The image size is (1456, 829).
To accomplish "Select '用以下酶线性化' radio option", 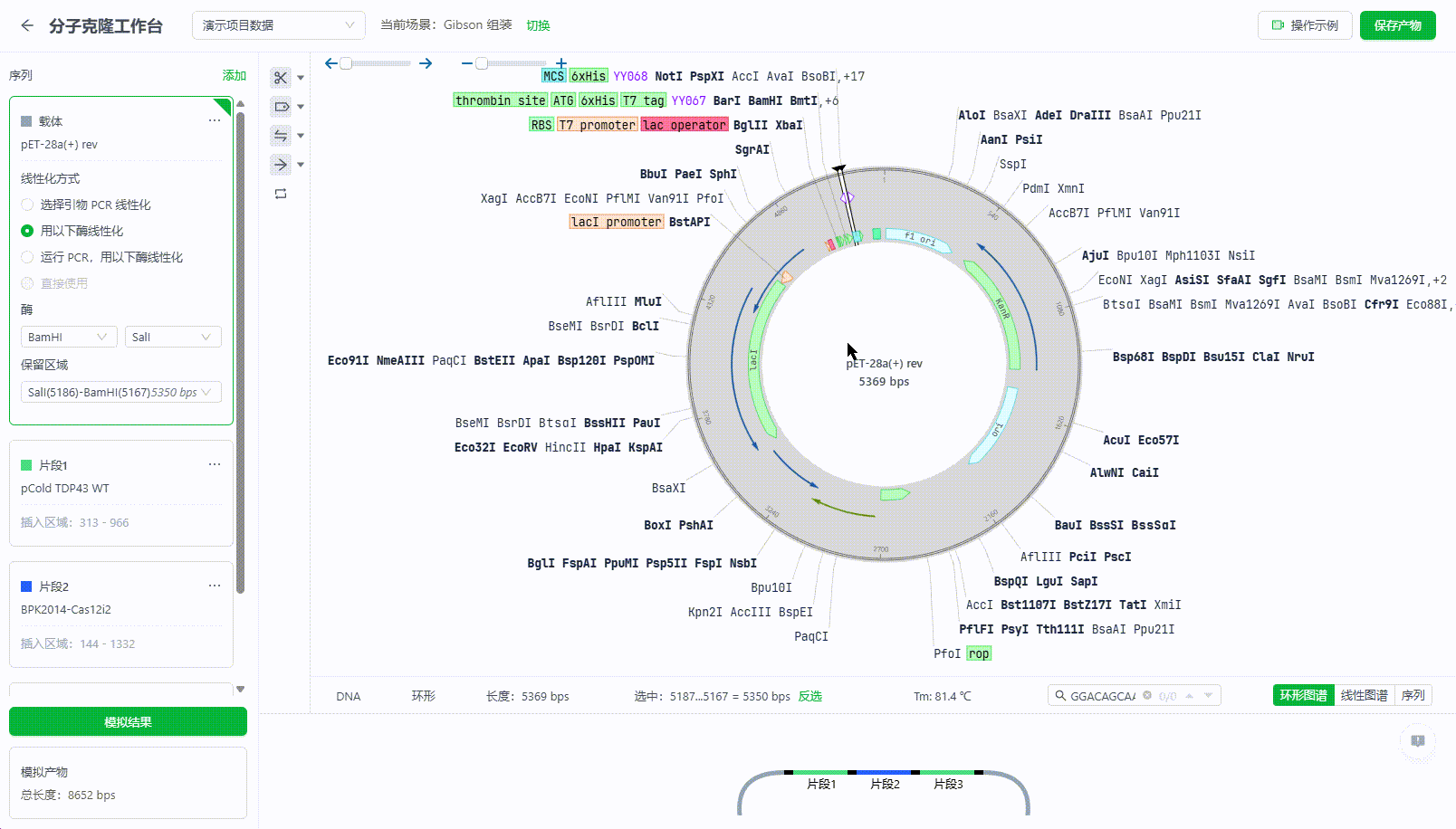I will tap(27, 231).
